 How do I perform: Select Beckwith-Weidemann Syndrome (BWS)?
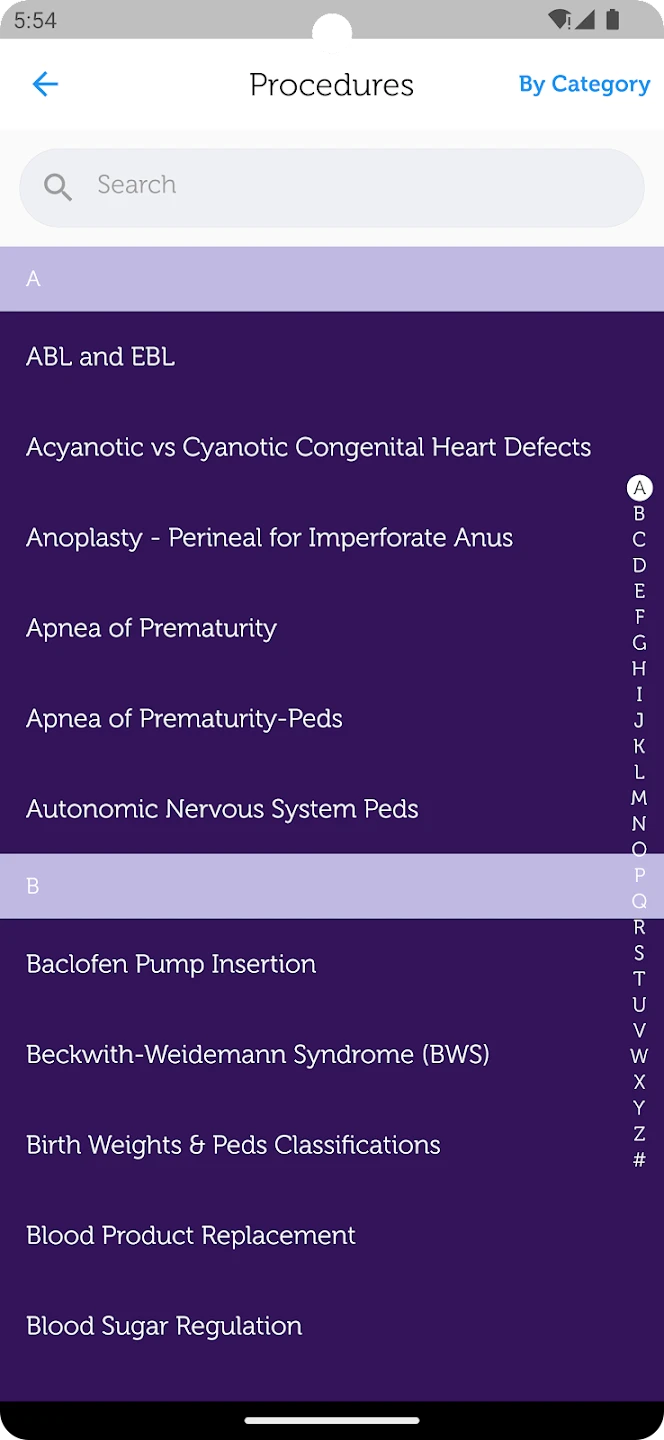(x=258, y=1055)
